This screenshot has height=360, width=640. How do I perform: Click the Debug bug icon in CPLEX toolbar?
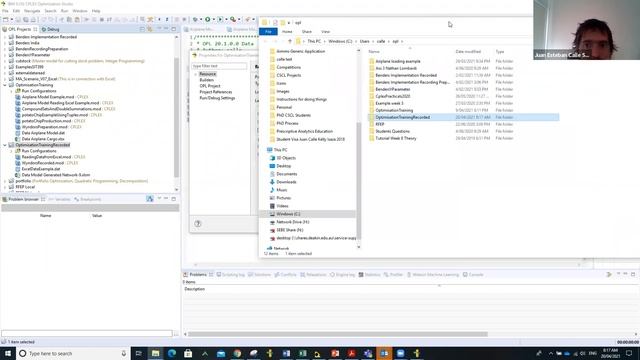(195, 19)
